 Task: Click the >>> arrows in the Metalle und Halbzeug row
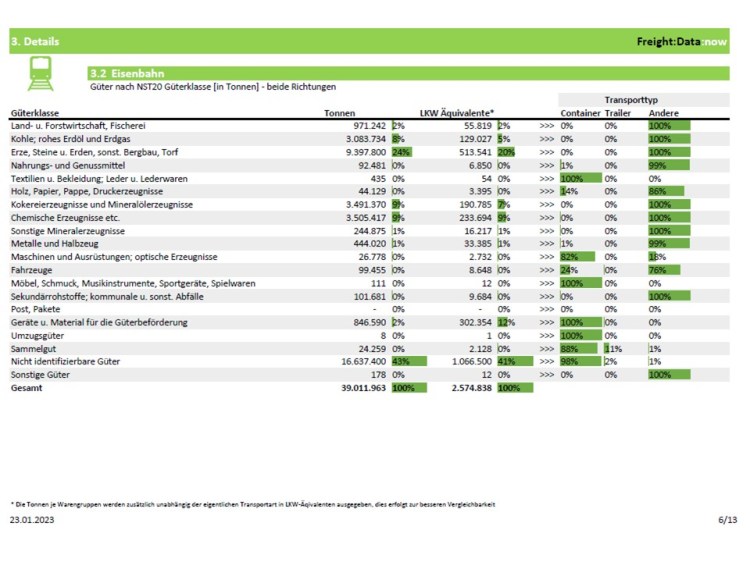click(x=546, y=243)
